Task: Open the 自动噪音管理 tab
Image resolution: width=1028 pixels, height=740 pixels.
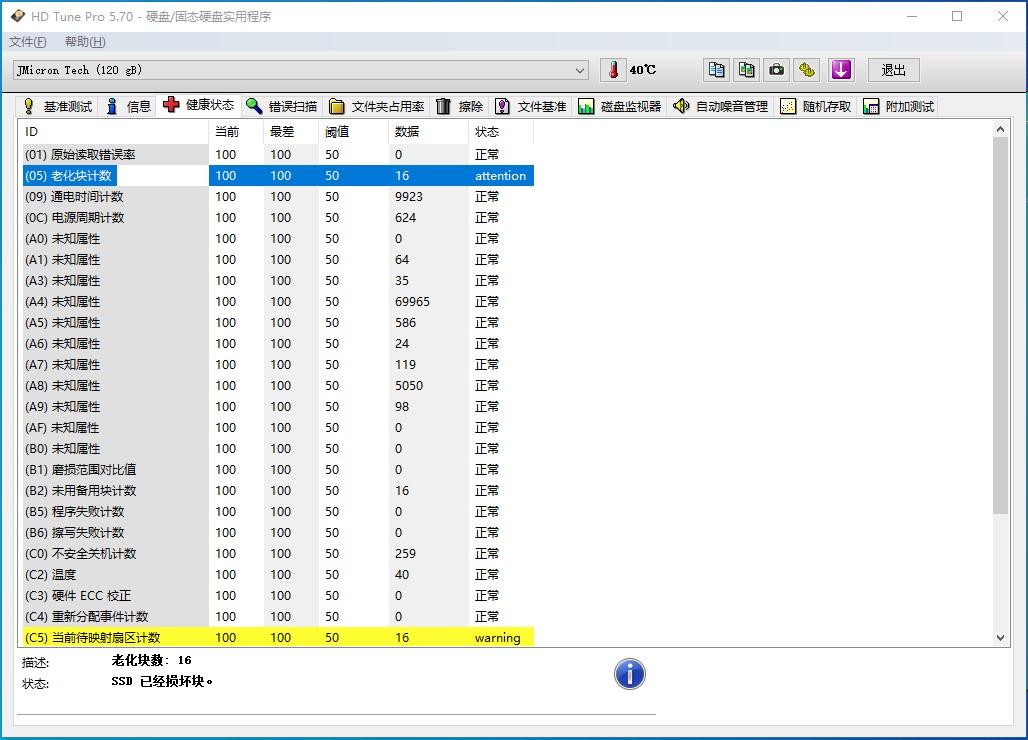Action: click(x=721, y=106)
